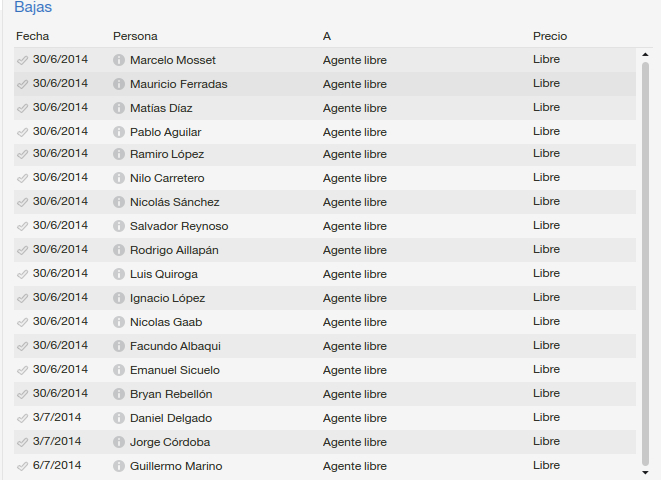
Task: Click info icon beside Nilo Carretero
Action: (119, 178)
